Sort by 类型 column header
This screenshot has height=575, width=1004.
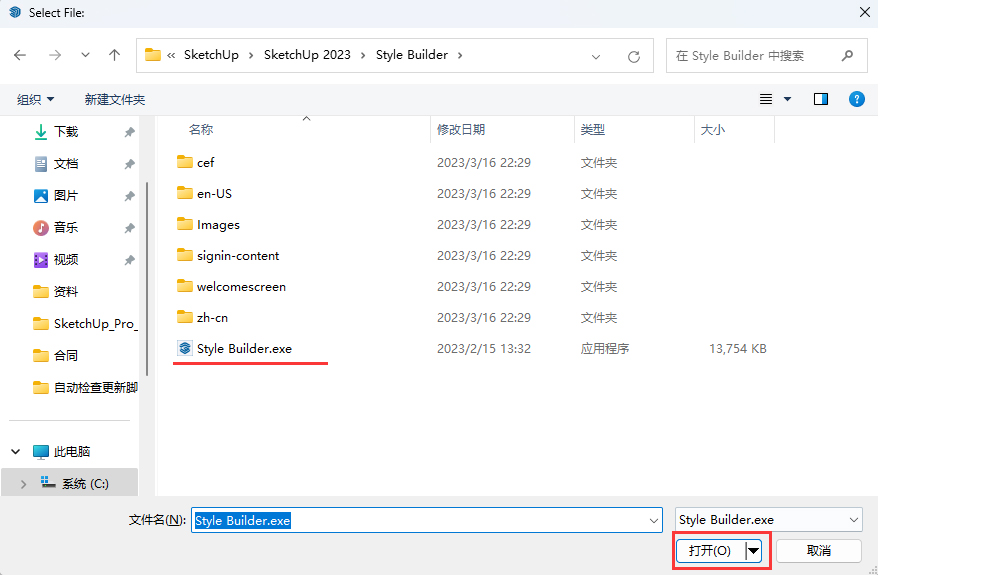pos(593,129)
